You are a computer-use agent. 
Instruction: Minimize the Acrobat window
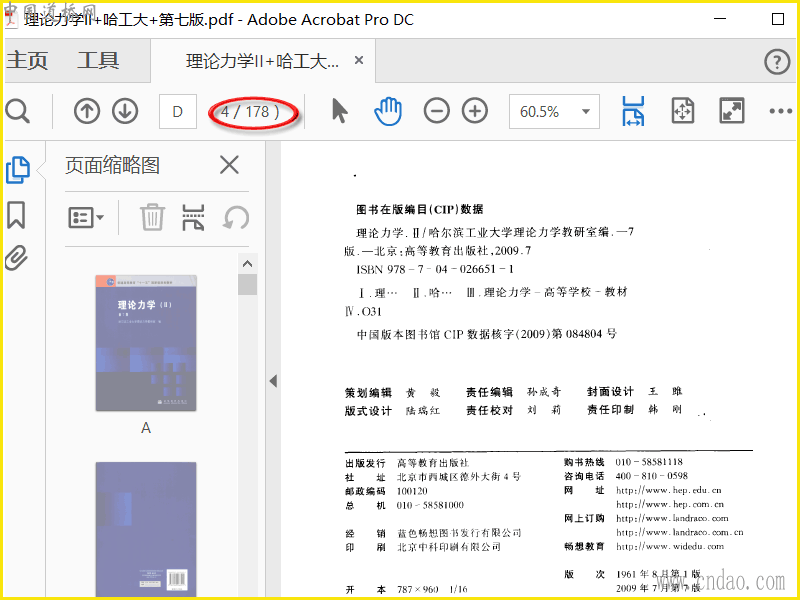[x=720, y=19]
